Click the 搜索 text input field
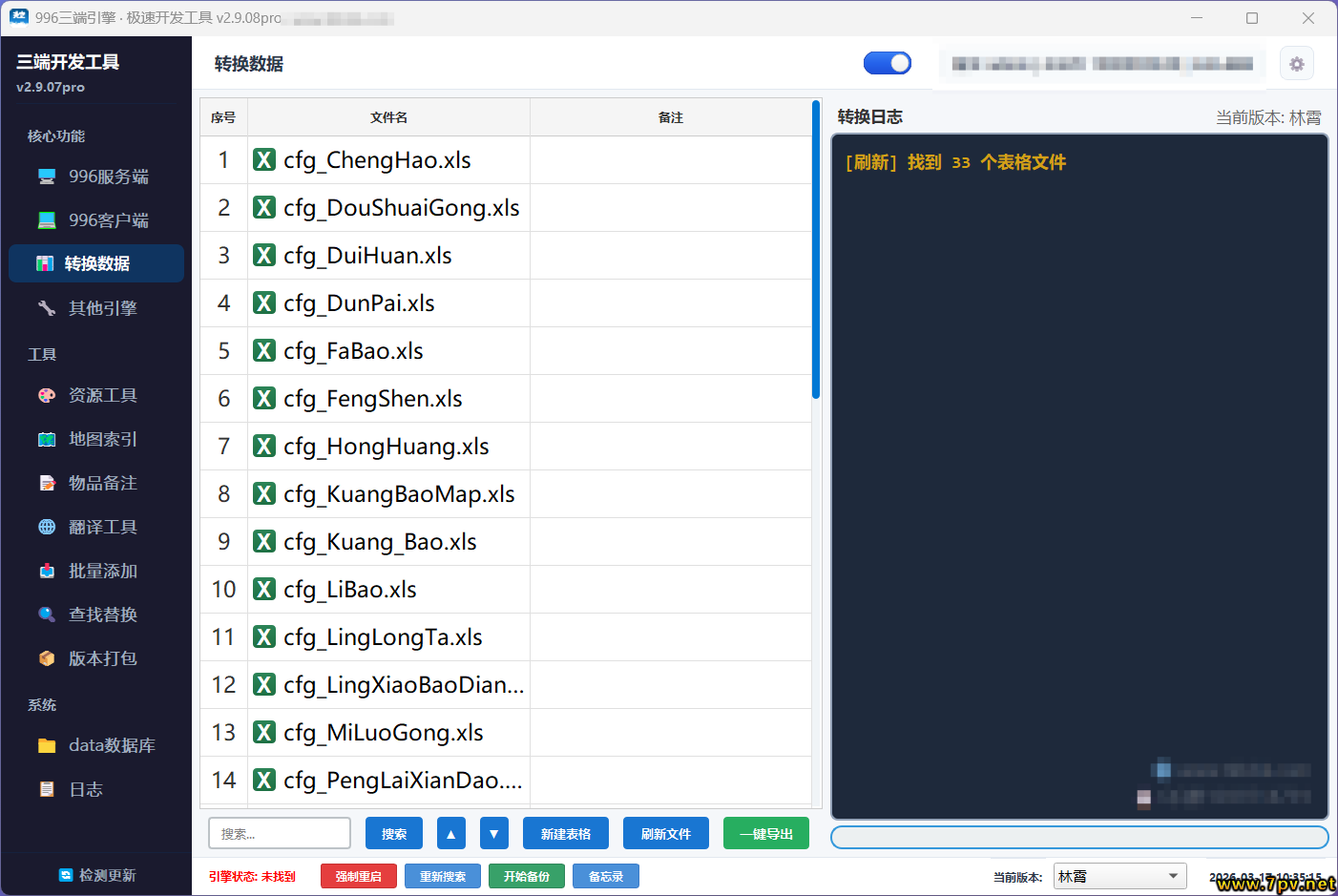1338x896 pixels. click(x=280, y=833)
